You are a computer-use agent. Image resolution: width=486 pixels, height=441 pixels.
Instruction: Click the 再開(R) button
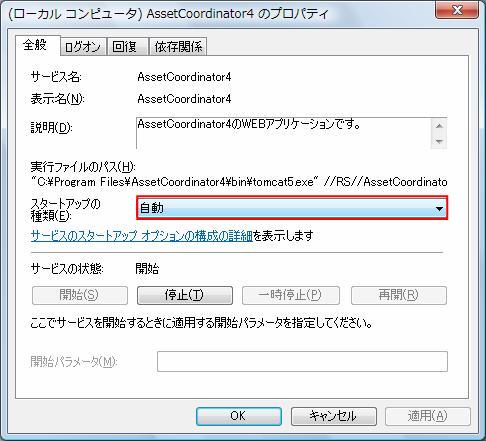(x=399, y=295)
